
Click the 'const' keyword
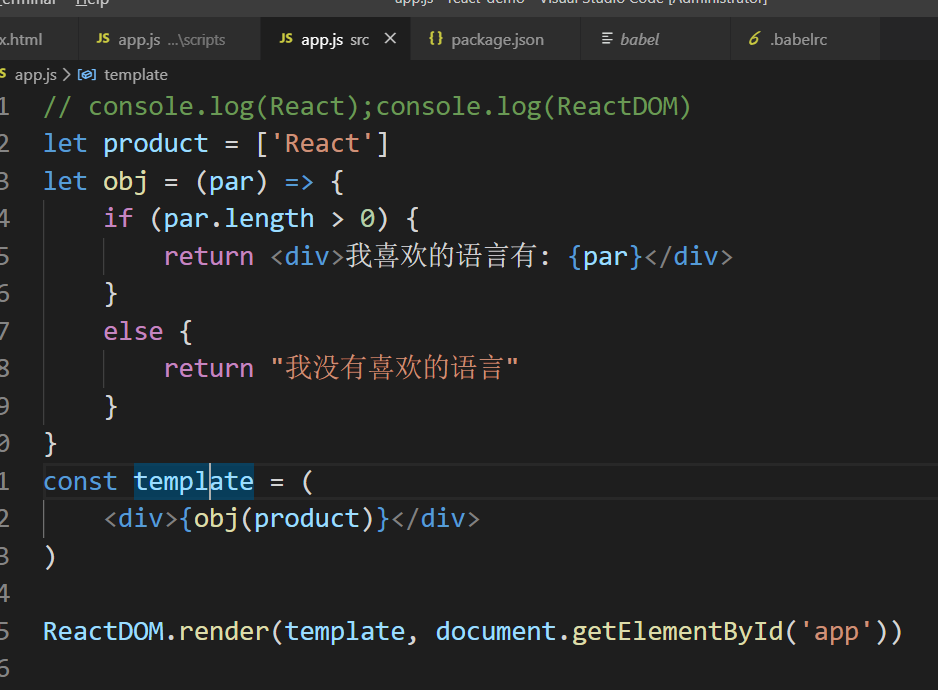(x=80, y=482)
